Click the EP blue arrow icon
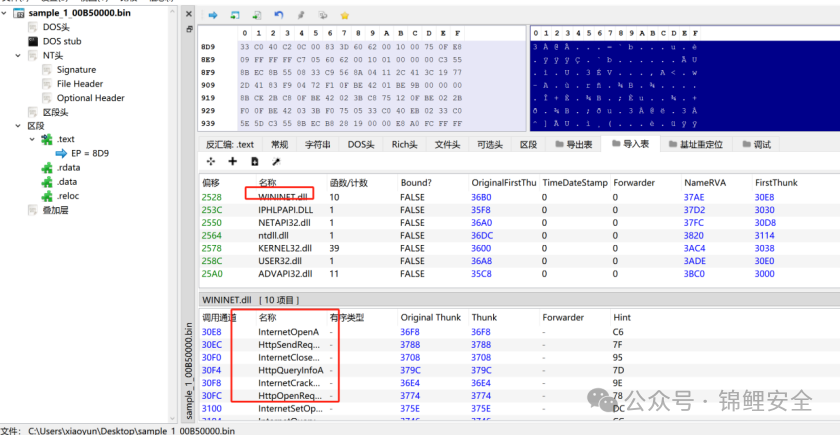Screen dimensions: 840x435 pyautogui.click(x=62, y=153)
